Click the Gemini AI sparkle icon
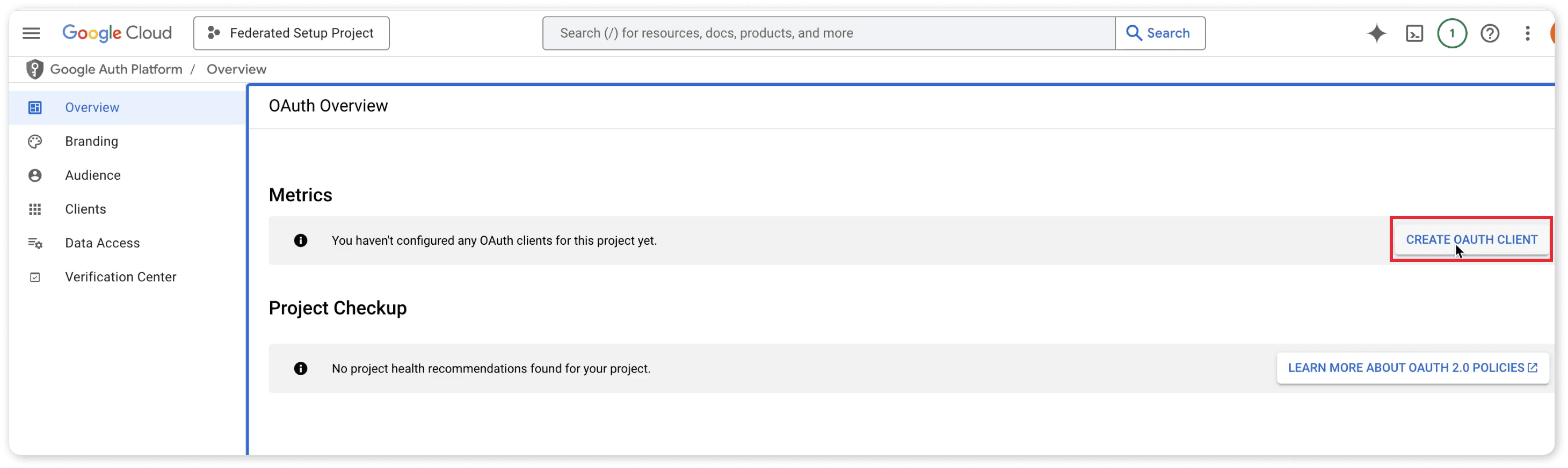This screenshot has width=1568, height=468. [x=1376, y=33]
